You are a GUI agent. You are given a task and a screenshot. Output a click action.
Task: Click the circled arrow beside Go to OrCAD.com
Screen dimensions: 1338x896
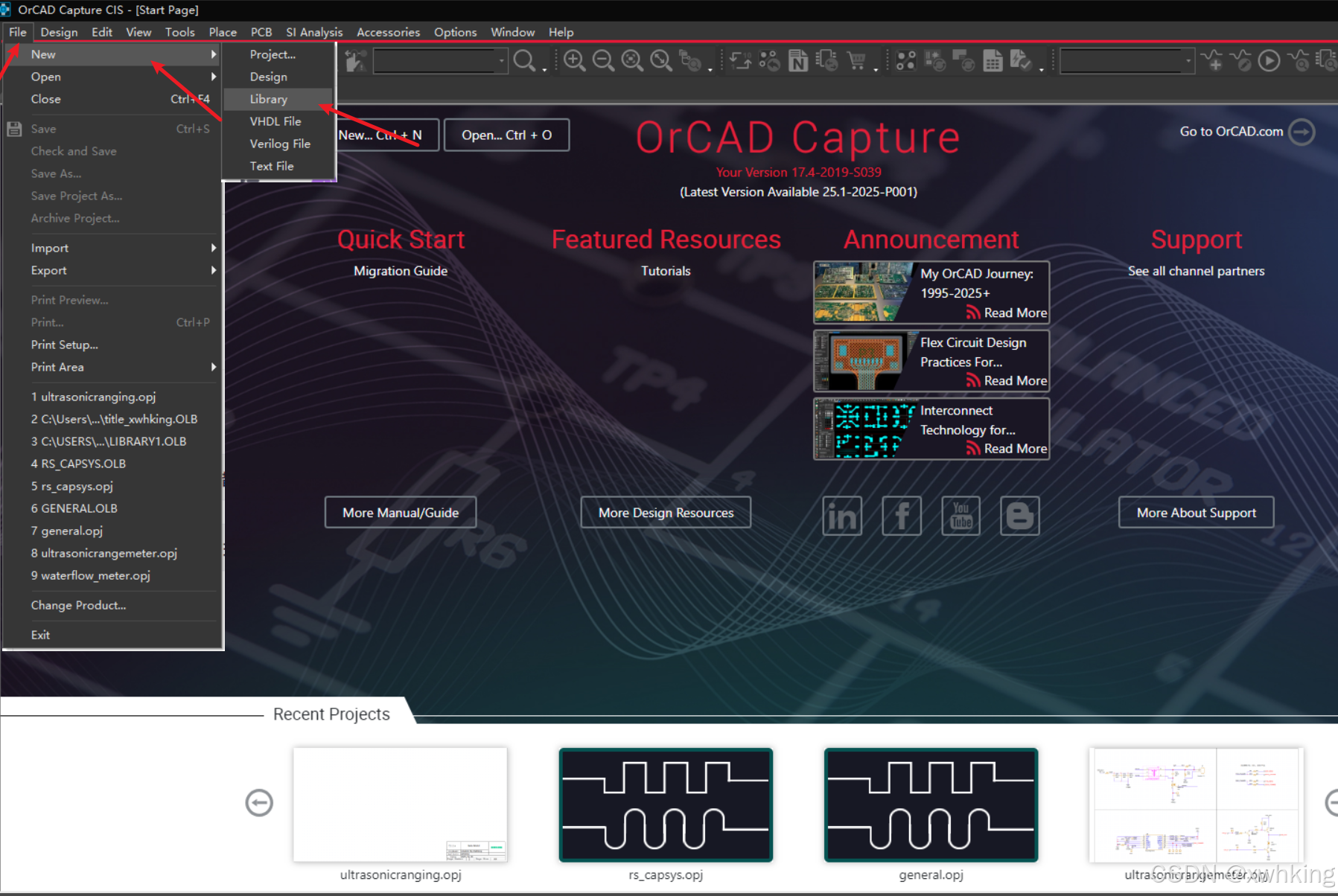(x=1302, y=132)
